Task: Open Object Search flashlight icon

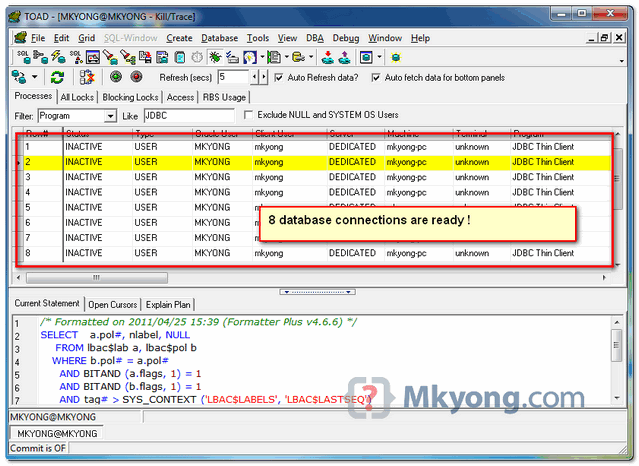Action: tap(110, 57)
